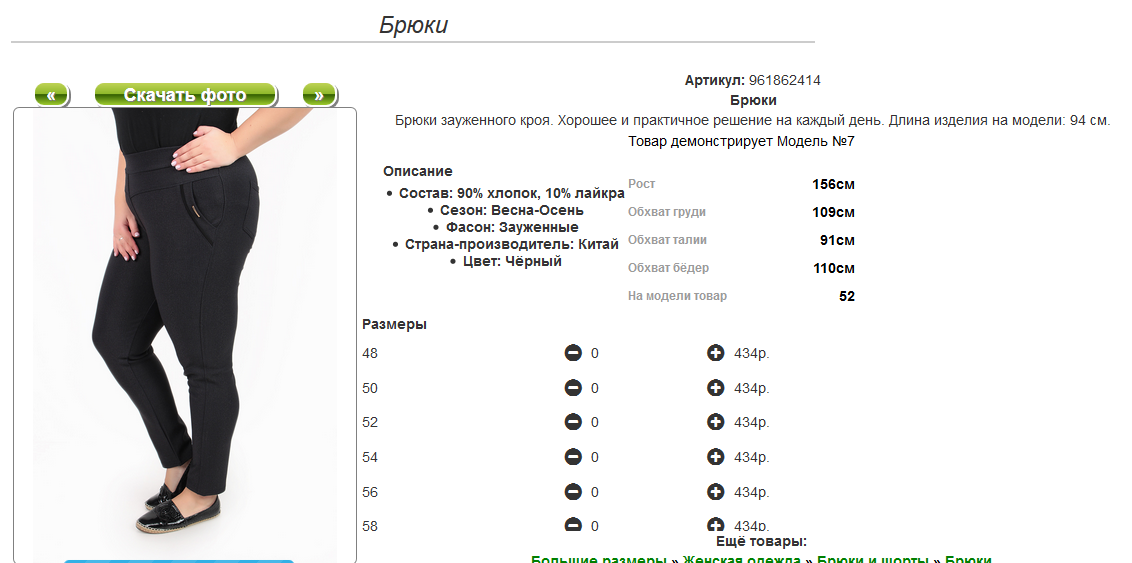Click size label 52 in sizes list
The width and height of the screenshot is (1132, 563).
pyautogui.click(x=370, y=422)
